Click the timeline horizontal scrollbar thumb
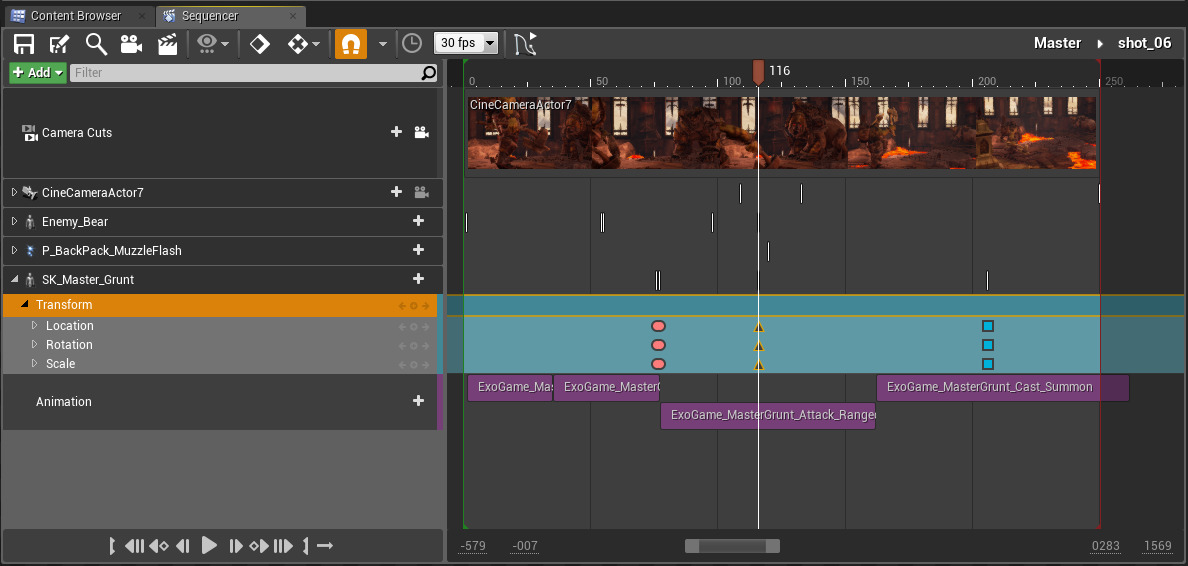1188x566 pixels. pos(732,546)
